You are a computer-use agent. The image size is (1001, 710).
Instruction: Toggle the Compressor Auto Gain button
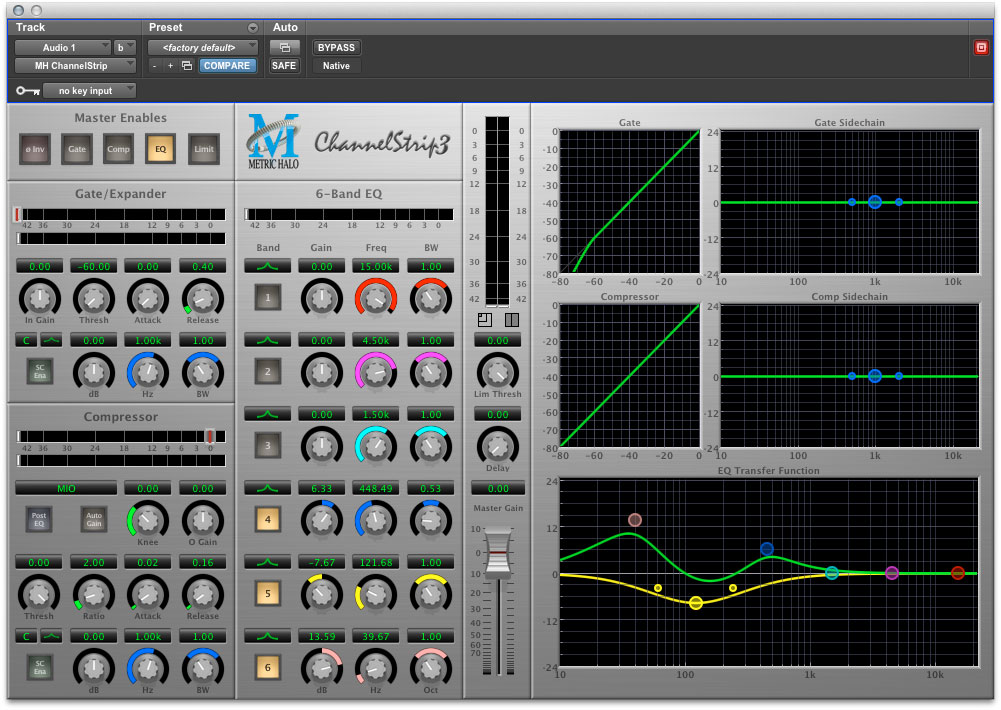94,519
